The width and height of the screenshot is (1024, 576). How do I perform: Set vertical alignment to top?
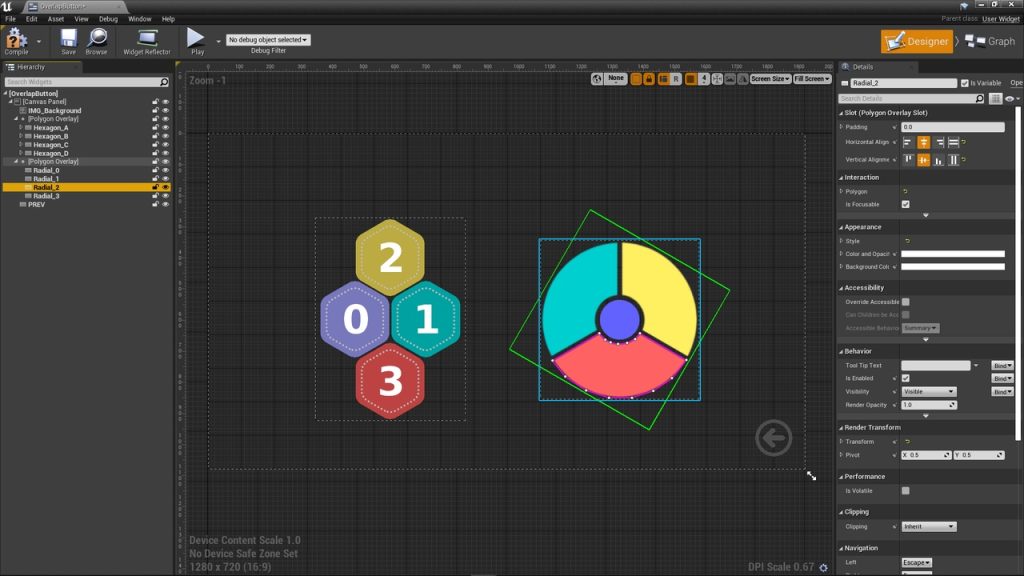909,160
